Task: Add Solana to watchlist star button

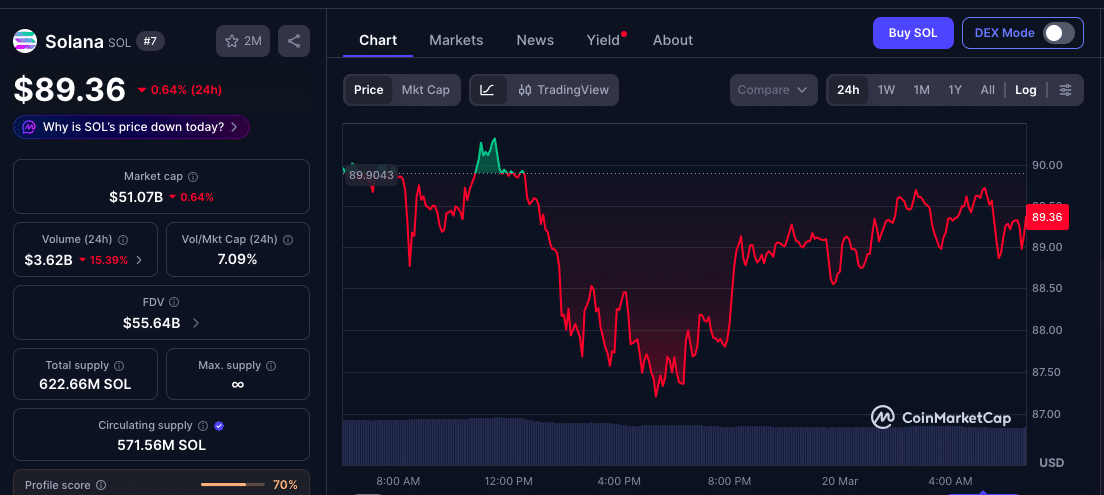Action: coord(243,42)
